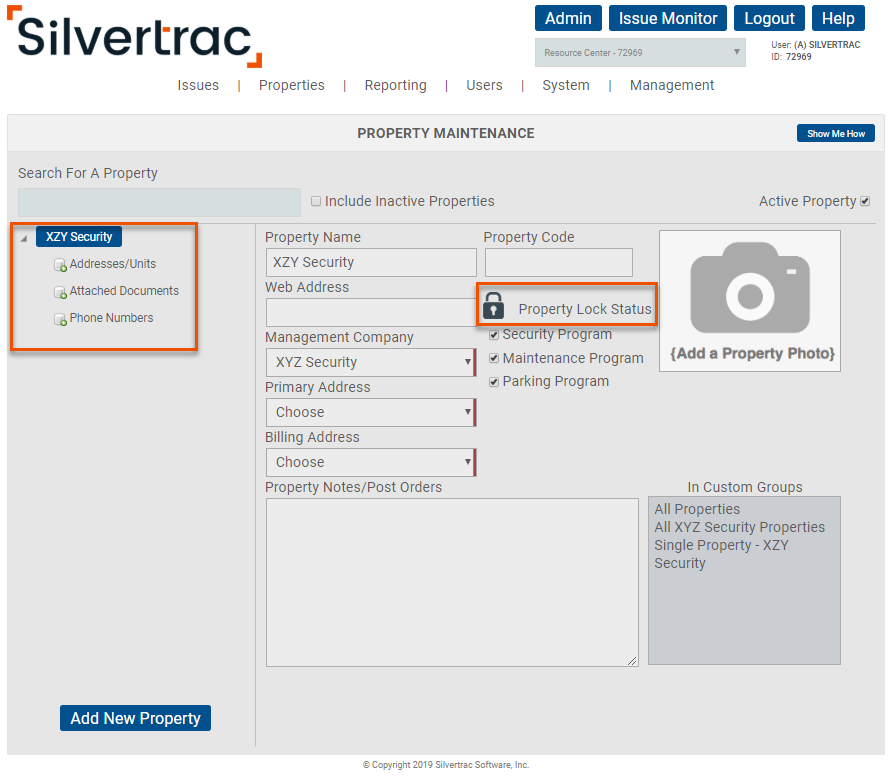Click the Property Lock Status padlock icon
This screenshot has width=896, height=777.
493,306
